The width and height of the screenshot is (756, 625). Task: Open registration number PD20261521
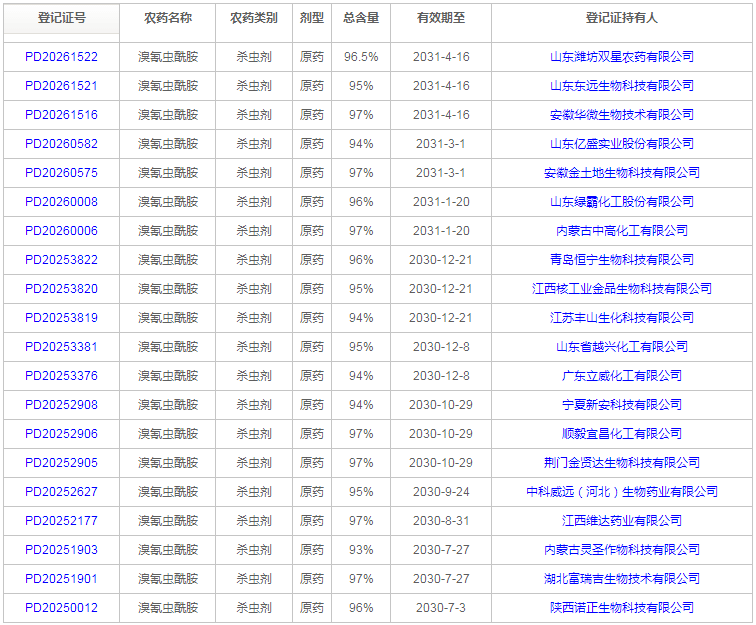pos(61,86)
